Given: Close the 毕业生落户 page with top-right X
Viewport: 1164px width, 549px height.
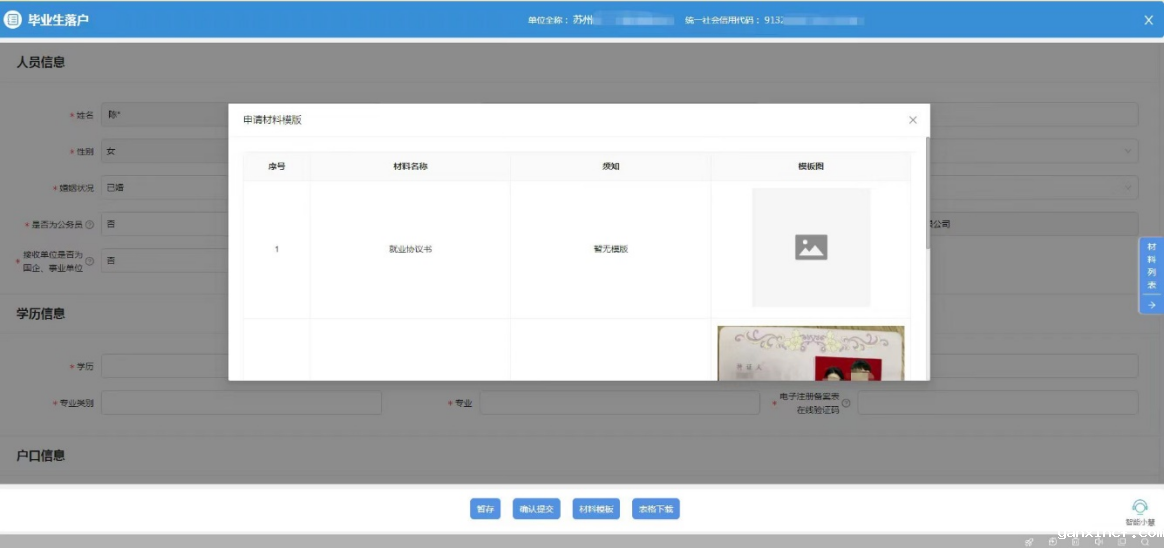Looking at the screenshot, I should coord(1149,20).
